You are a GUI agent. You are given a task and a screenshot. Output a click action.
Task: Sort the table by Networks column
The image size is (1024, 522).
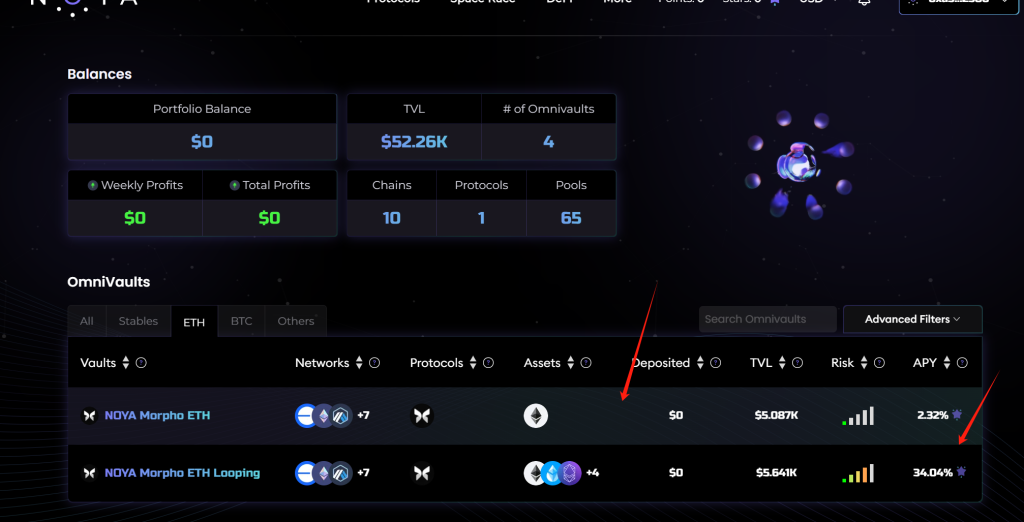[x=359, y=363]
